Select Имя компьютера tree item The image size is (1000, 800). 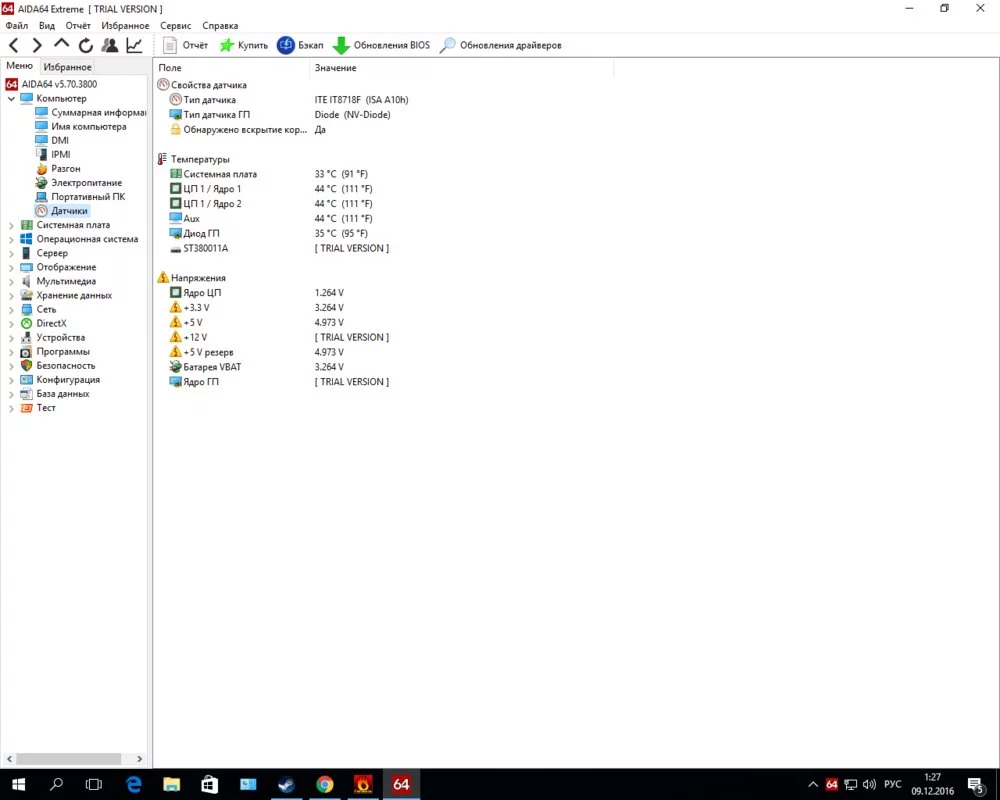point(81,126)
